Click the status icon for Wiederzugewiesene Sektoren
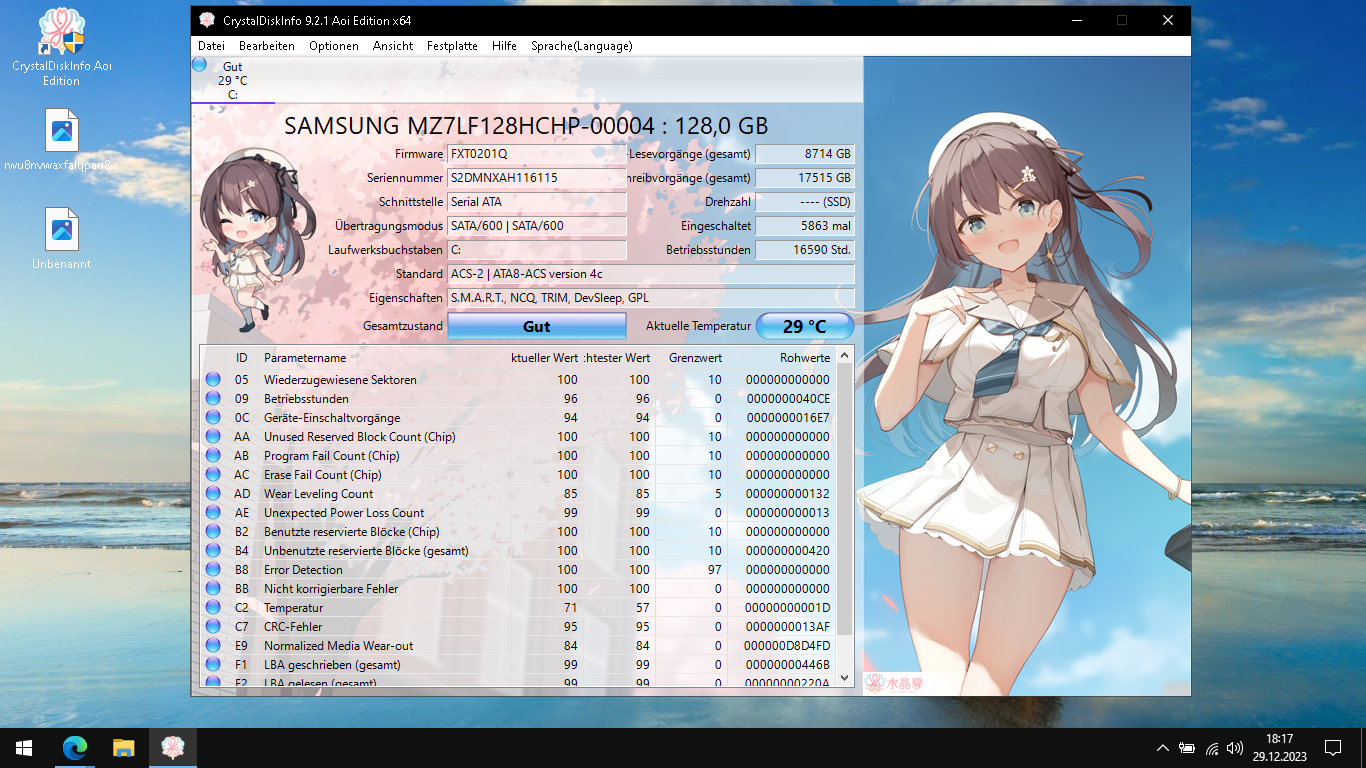Image resolution: width=1366 pixels, height=768 pixels. [x=213, y=380]
